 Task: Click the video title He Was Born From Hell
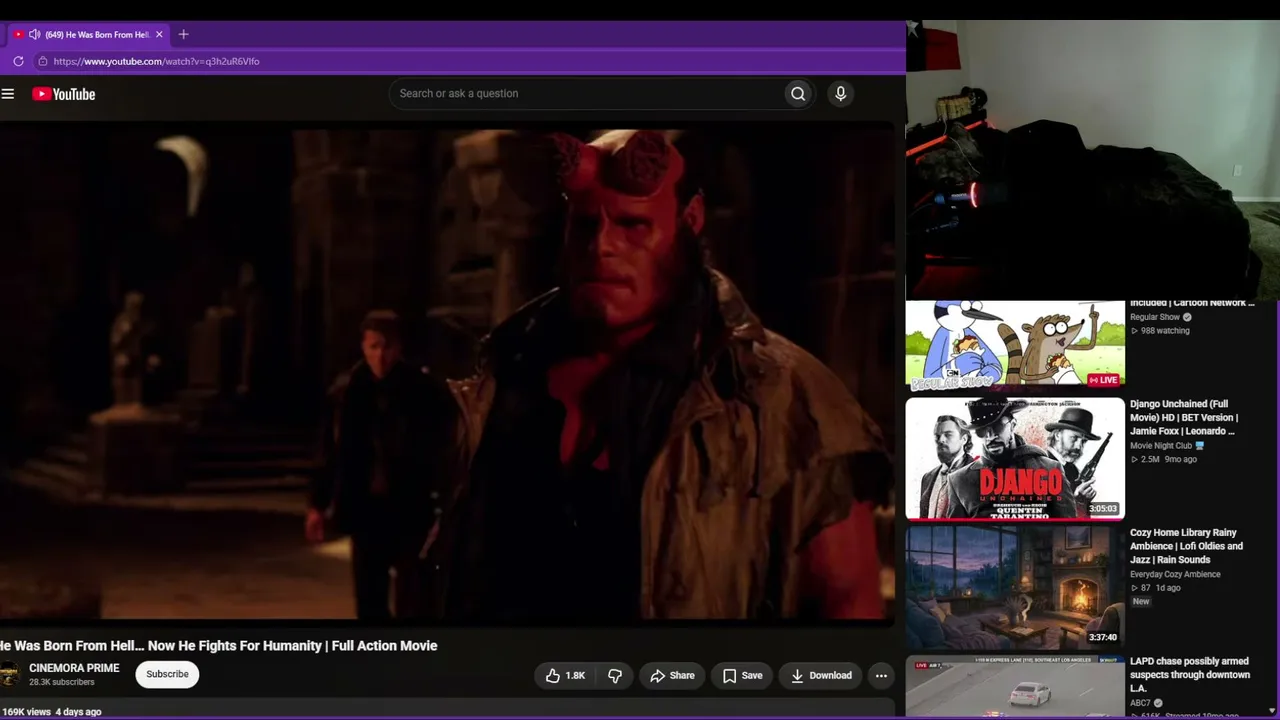[x=219, y=646]
